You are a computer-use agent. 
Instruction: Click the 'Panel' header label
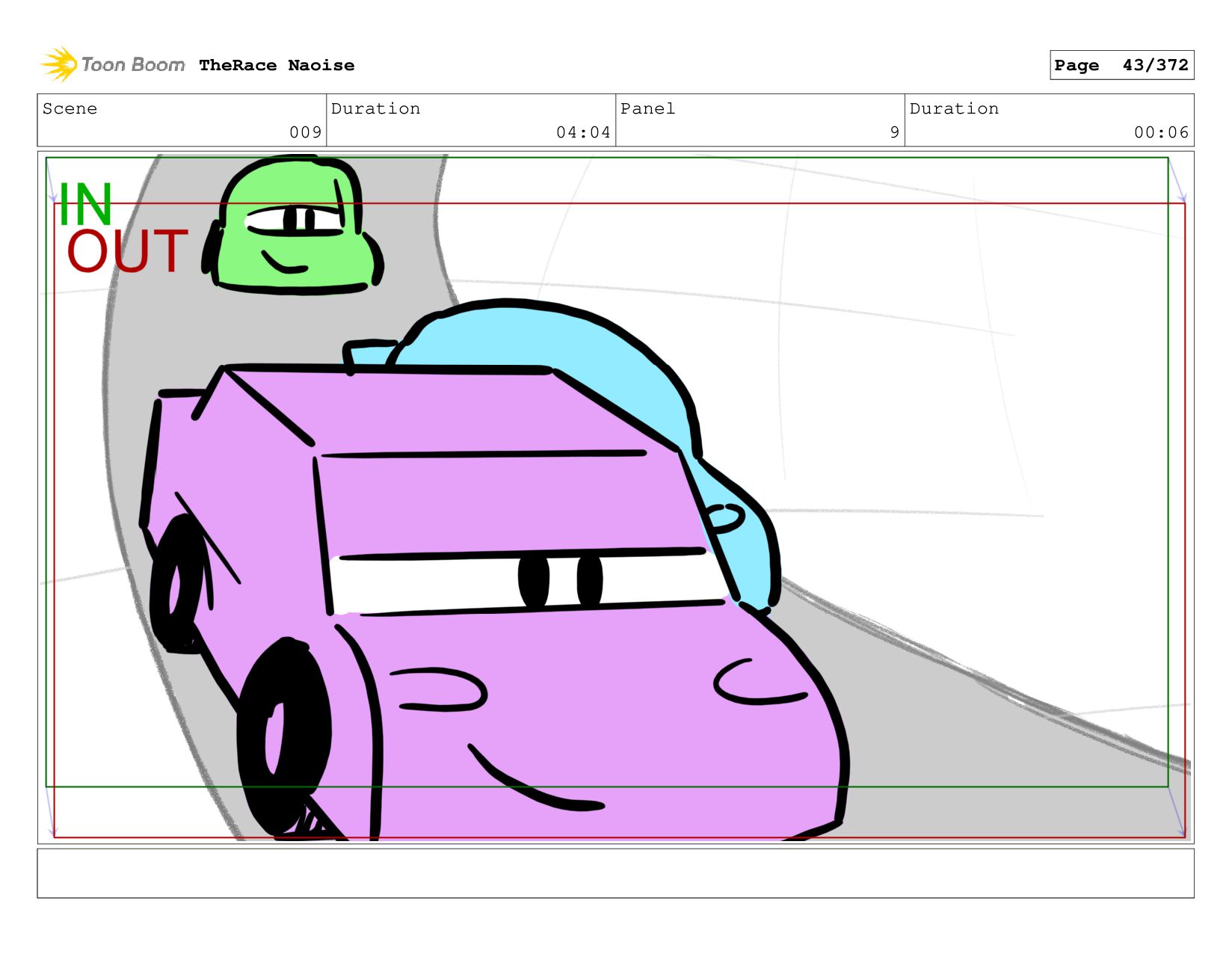pyautogui.click(x=648, y=108)
